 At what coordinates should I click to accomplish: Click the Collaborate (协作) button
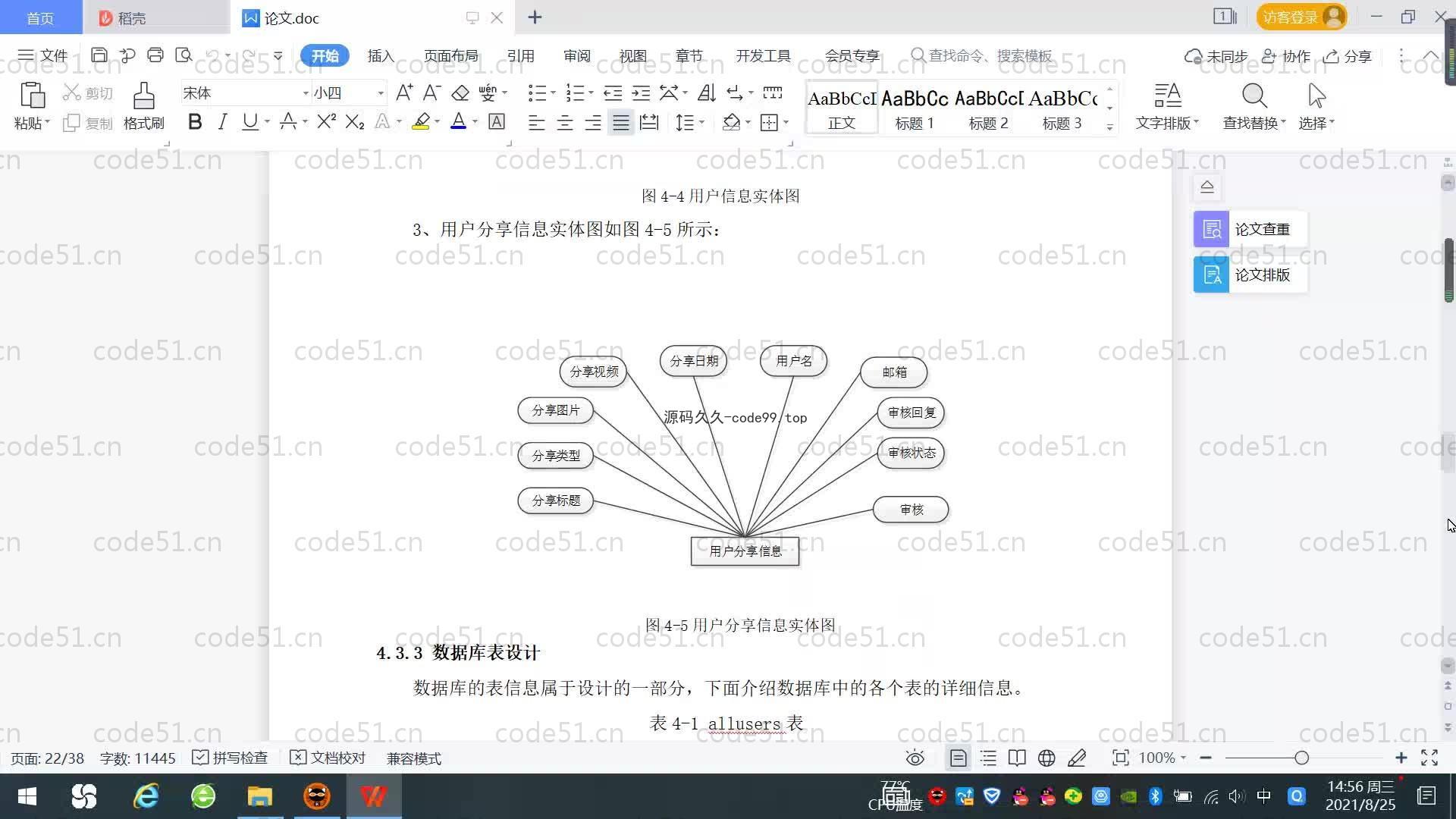pos(1286,56)
